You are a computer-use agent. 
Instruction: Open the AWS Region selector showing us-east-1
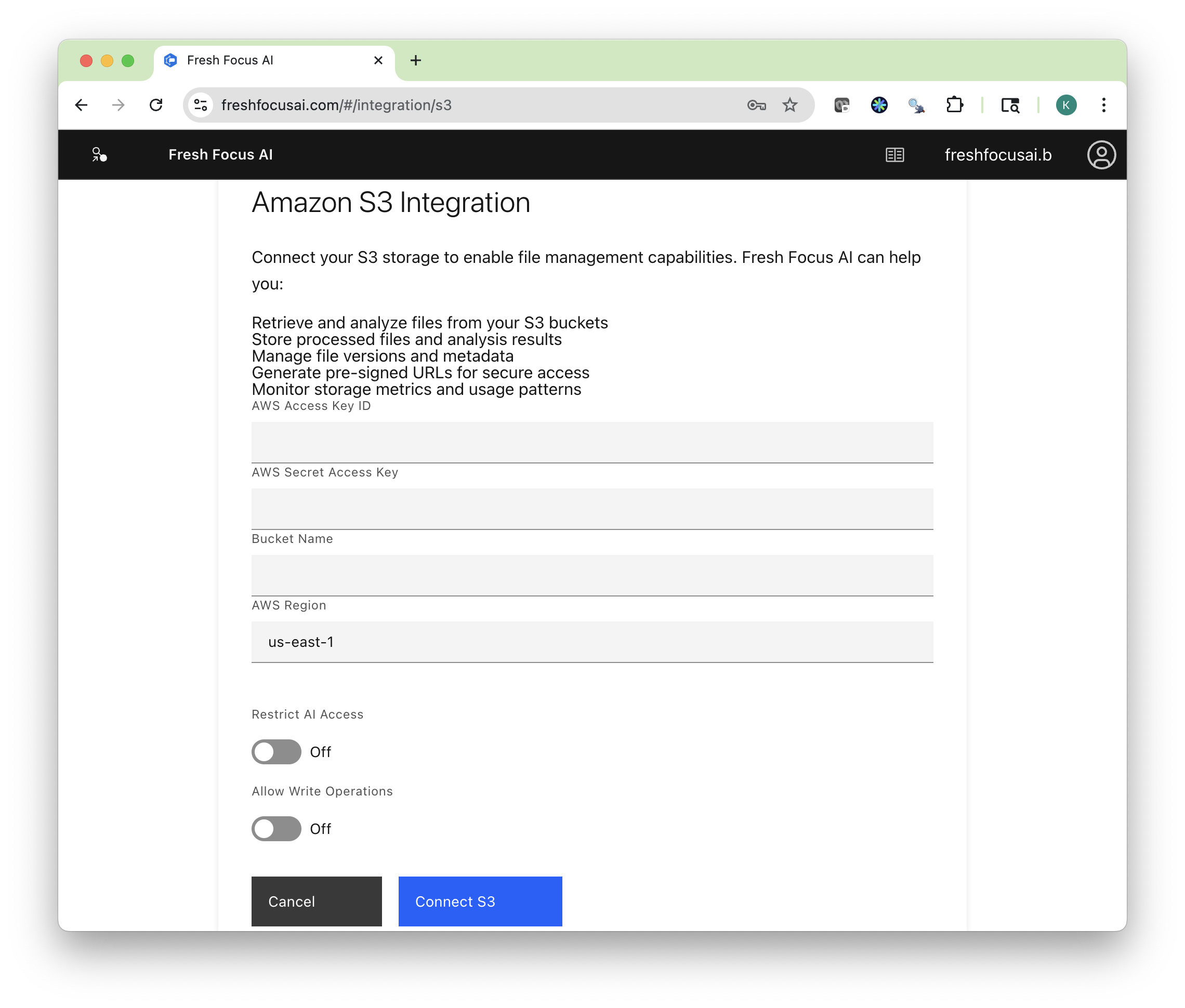tap(591, 642)
